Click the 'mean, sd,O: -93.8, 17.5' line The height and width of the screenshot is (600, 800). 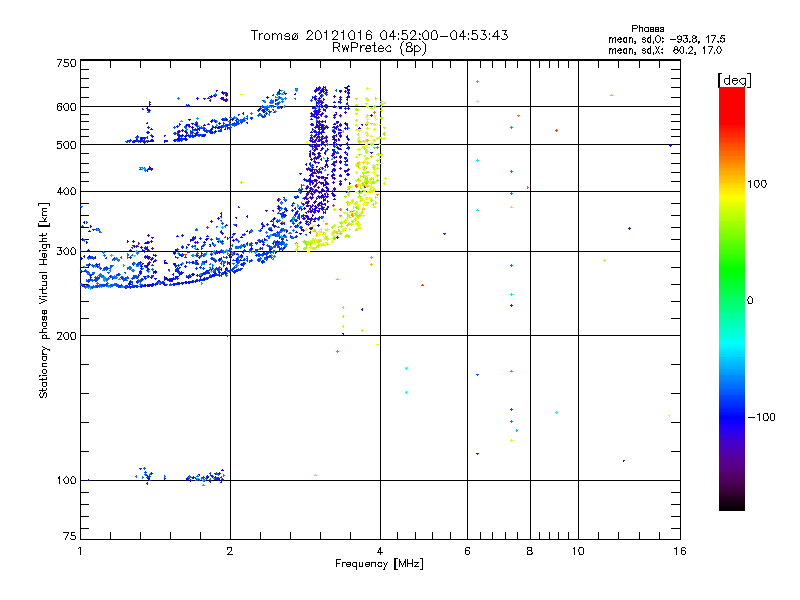666,39
